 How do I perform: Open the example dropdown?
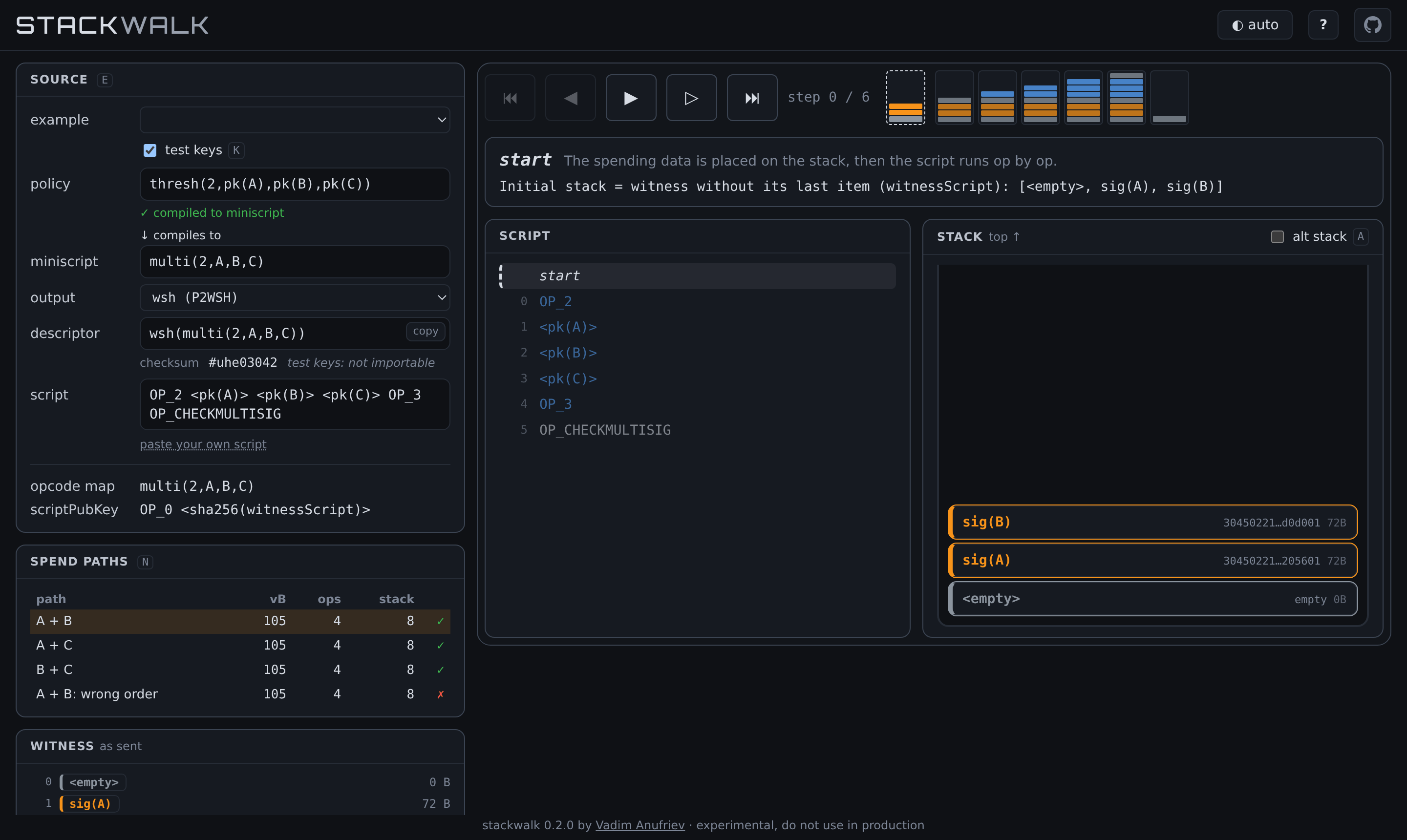click(295, 120)
